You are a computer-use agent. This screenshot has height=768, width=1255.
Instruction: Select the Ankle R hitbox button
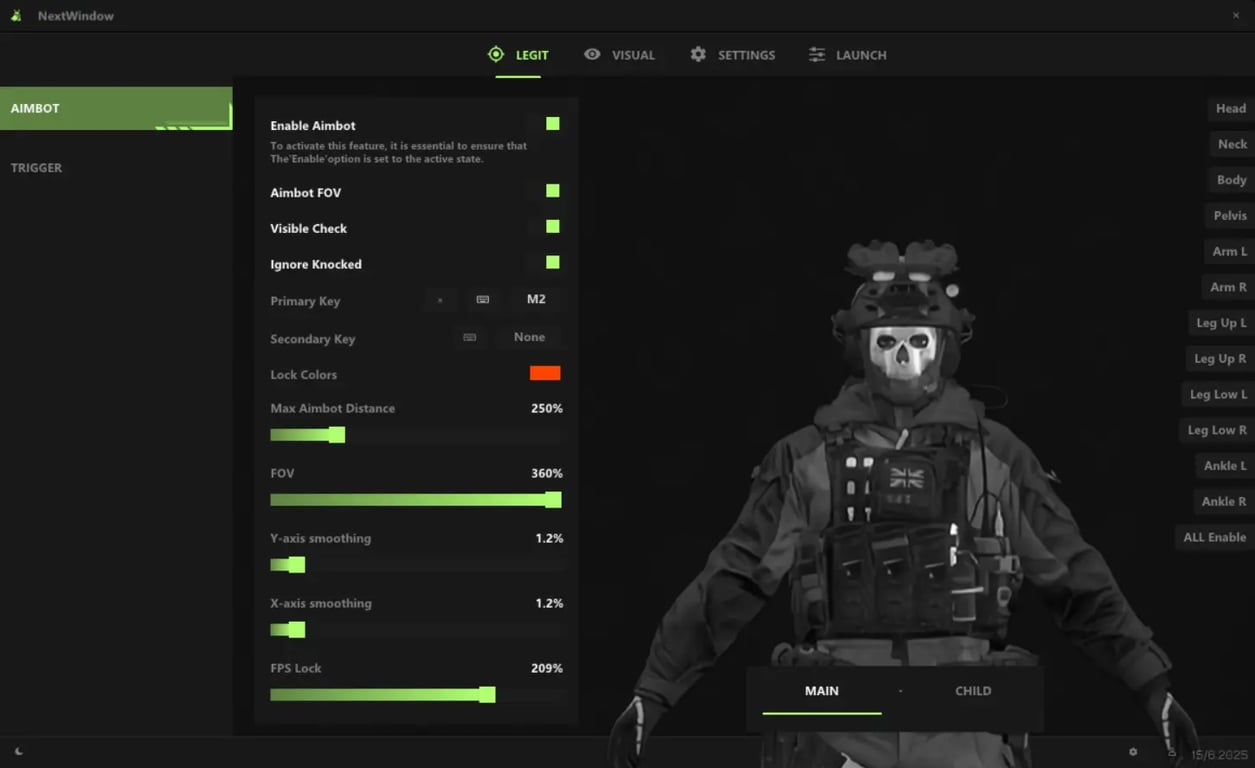[x=1223, y=501]
